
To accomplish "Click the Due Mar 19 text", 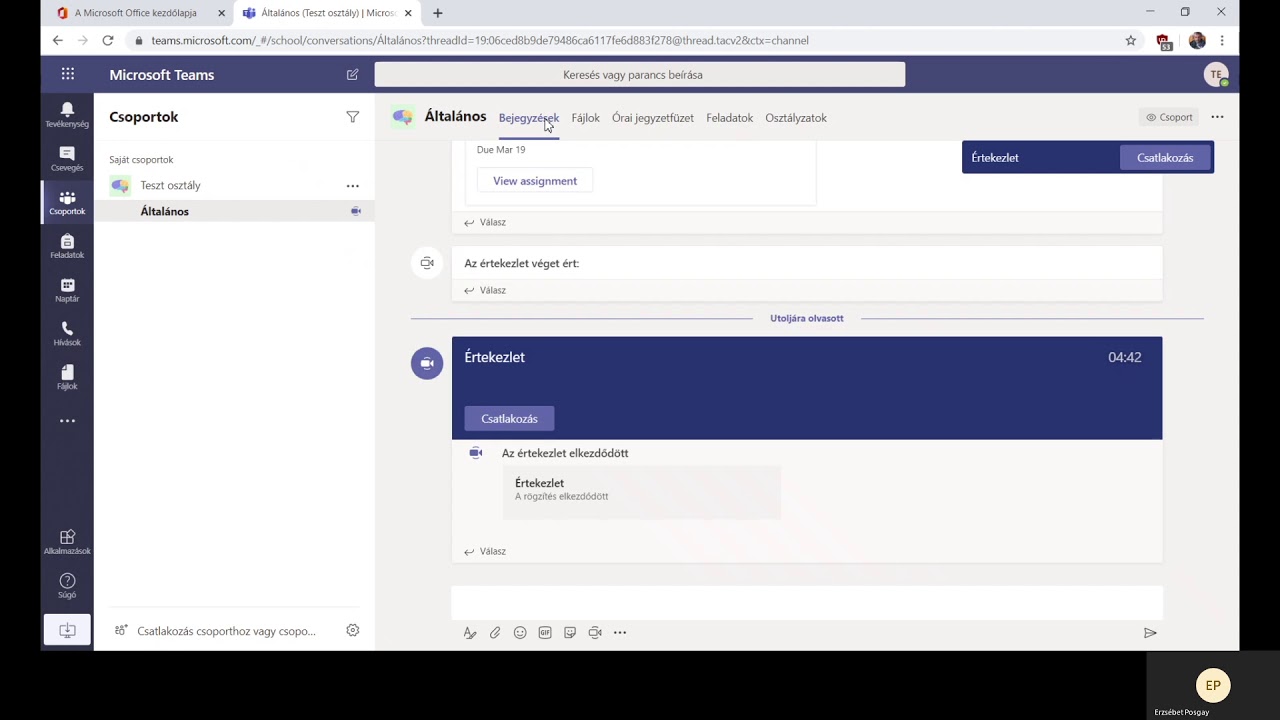I will pos(501,150).
